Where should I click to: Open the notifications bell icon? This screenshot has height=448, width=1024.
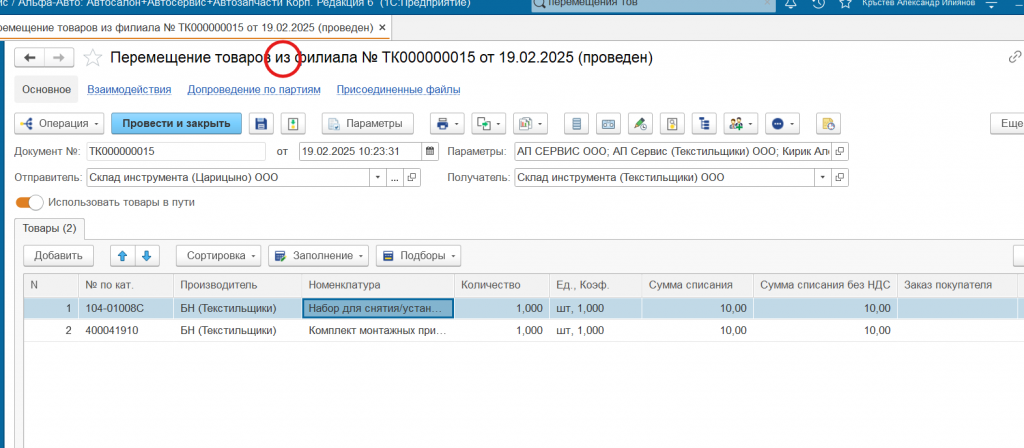pos(791,5)
